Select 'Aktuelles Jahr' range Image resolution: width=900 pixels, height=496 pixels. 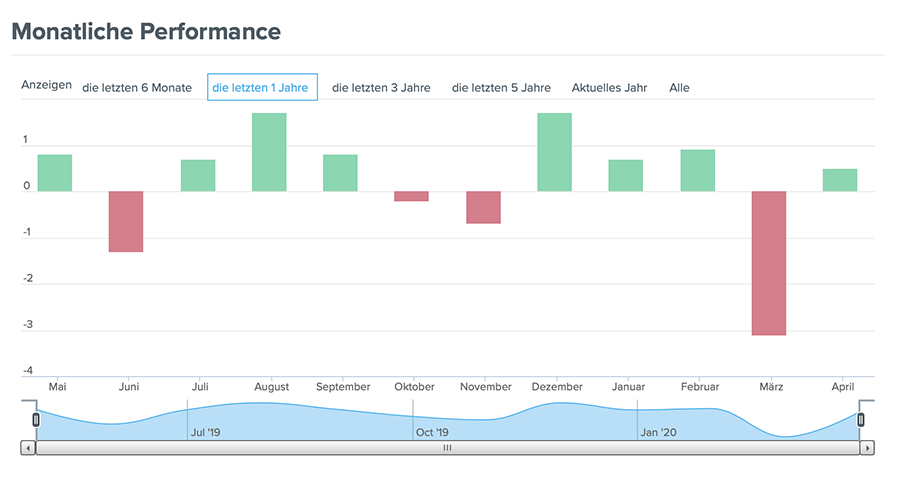(x=609, y=88)
